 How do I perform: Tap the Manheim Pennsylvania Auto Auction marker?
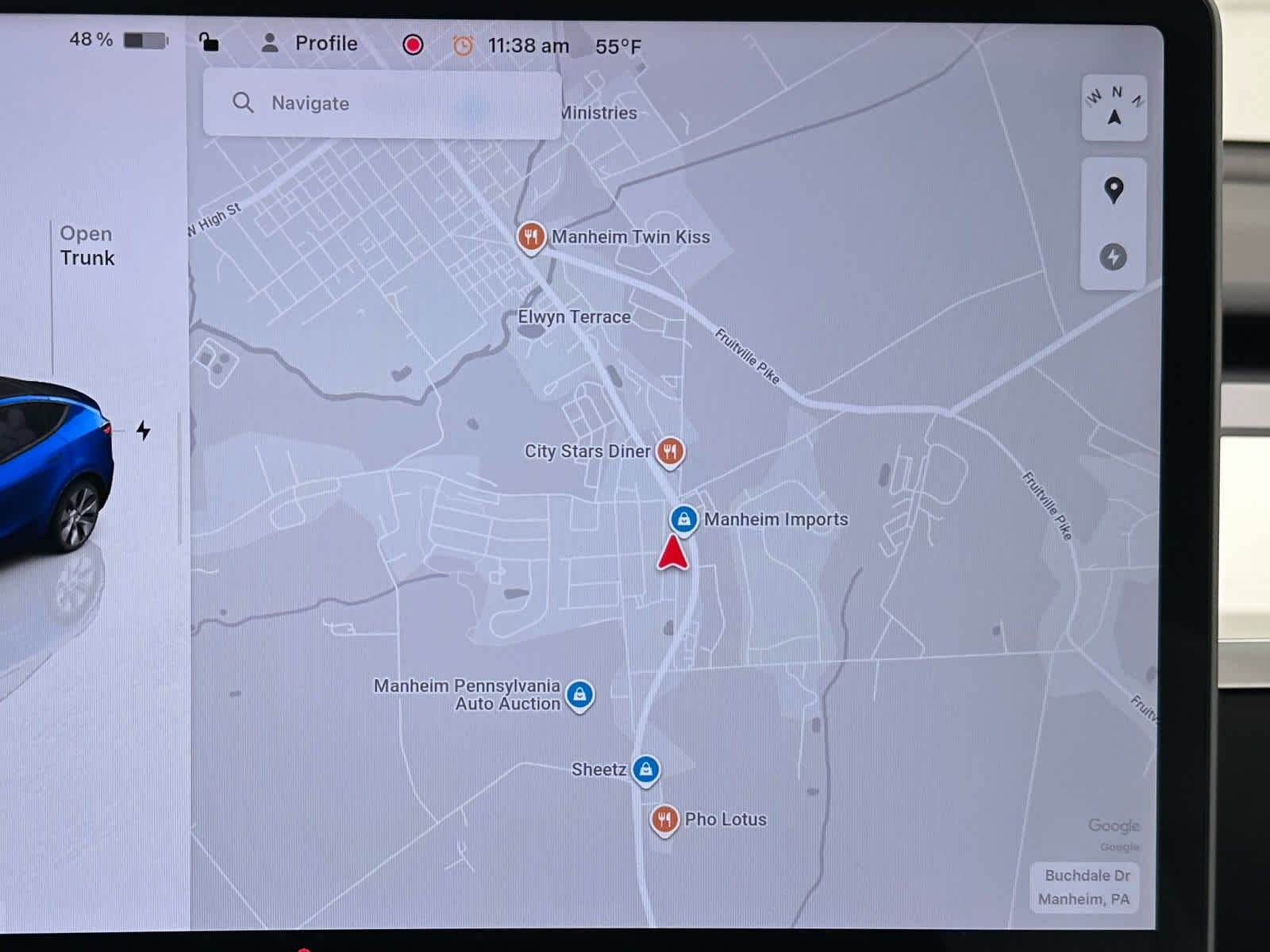[580, 695]
